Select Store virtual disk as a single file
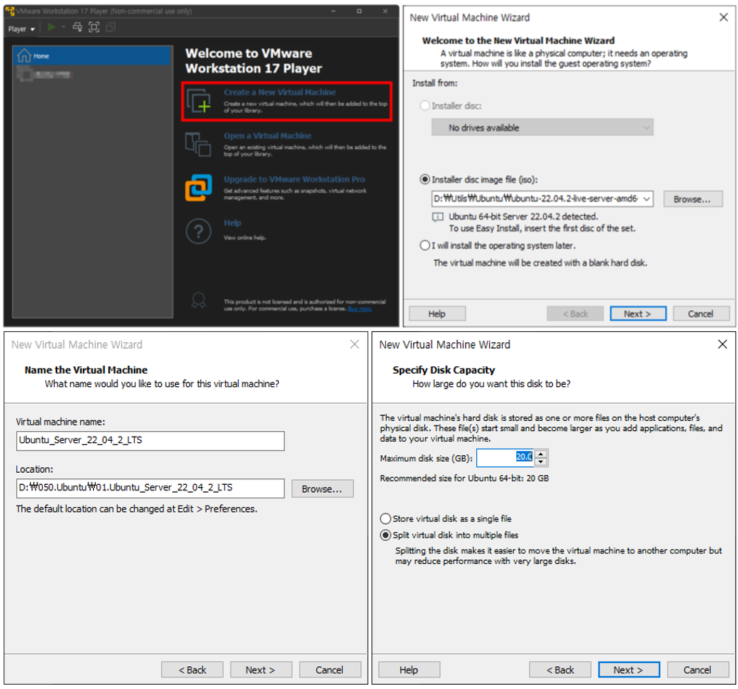738x689 pixels. [x=385, y=519]
